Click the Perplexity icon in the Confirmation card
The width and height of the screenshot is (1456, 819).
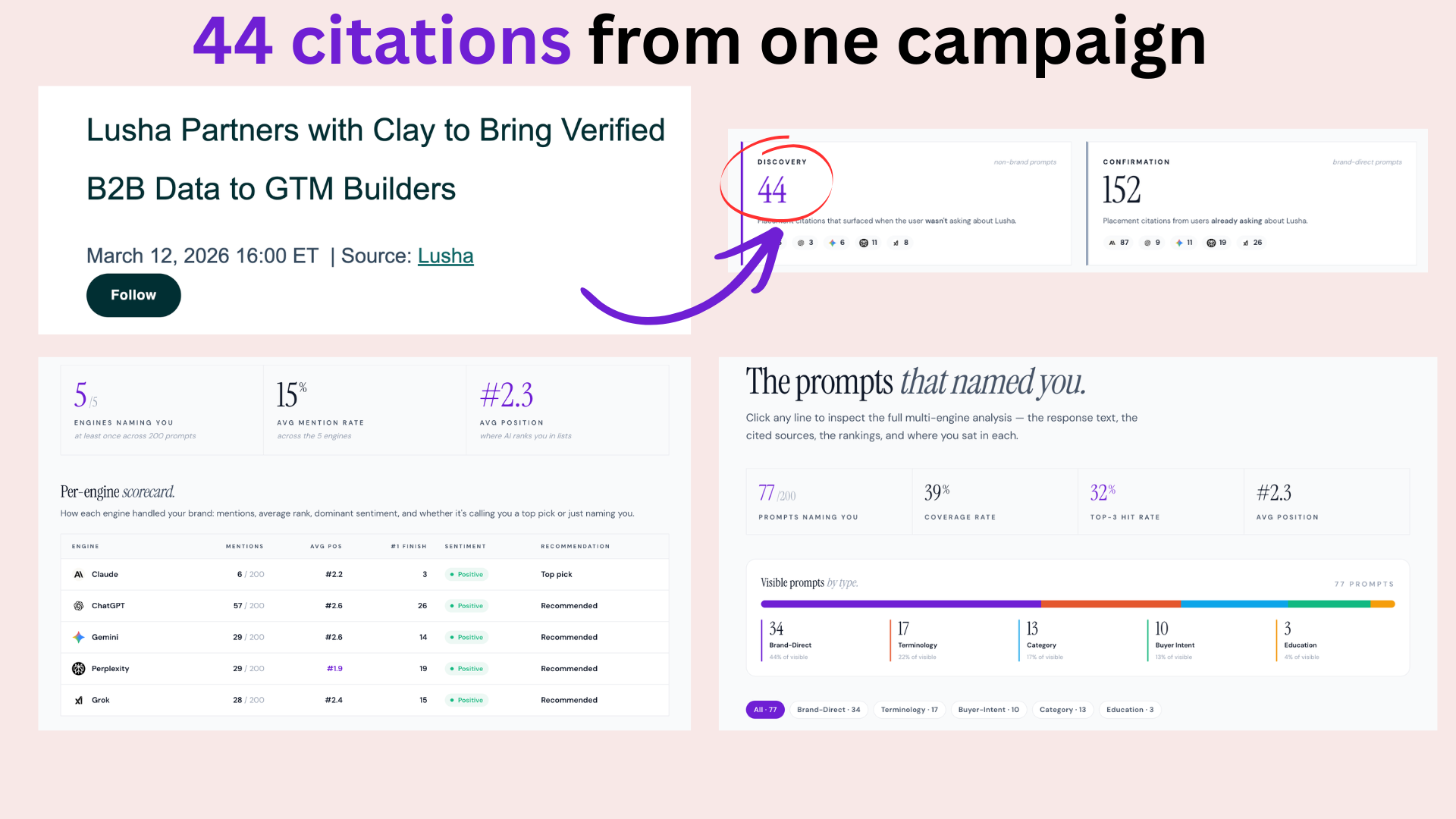coord(1211,243)
